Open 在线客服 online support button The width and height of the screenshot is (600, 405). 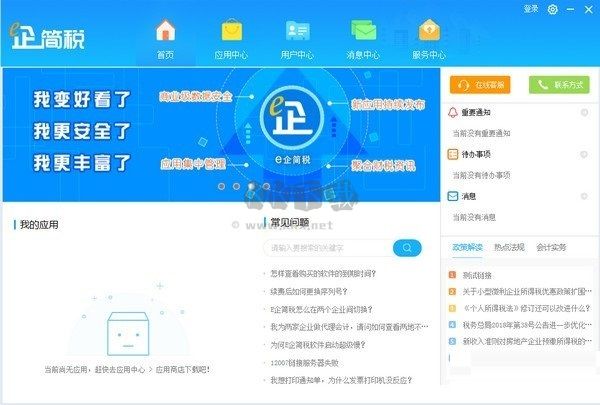[x=480, y=85]
